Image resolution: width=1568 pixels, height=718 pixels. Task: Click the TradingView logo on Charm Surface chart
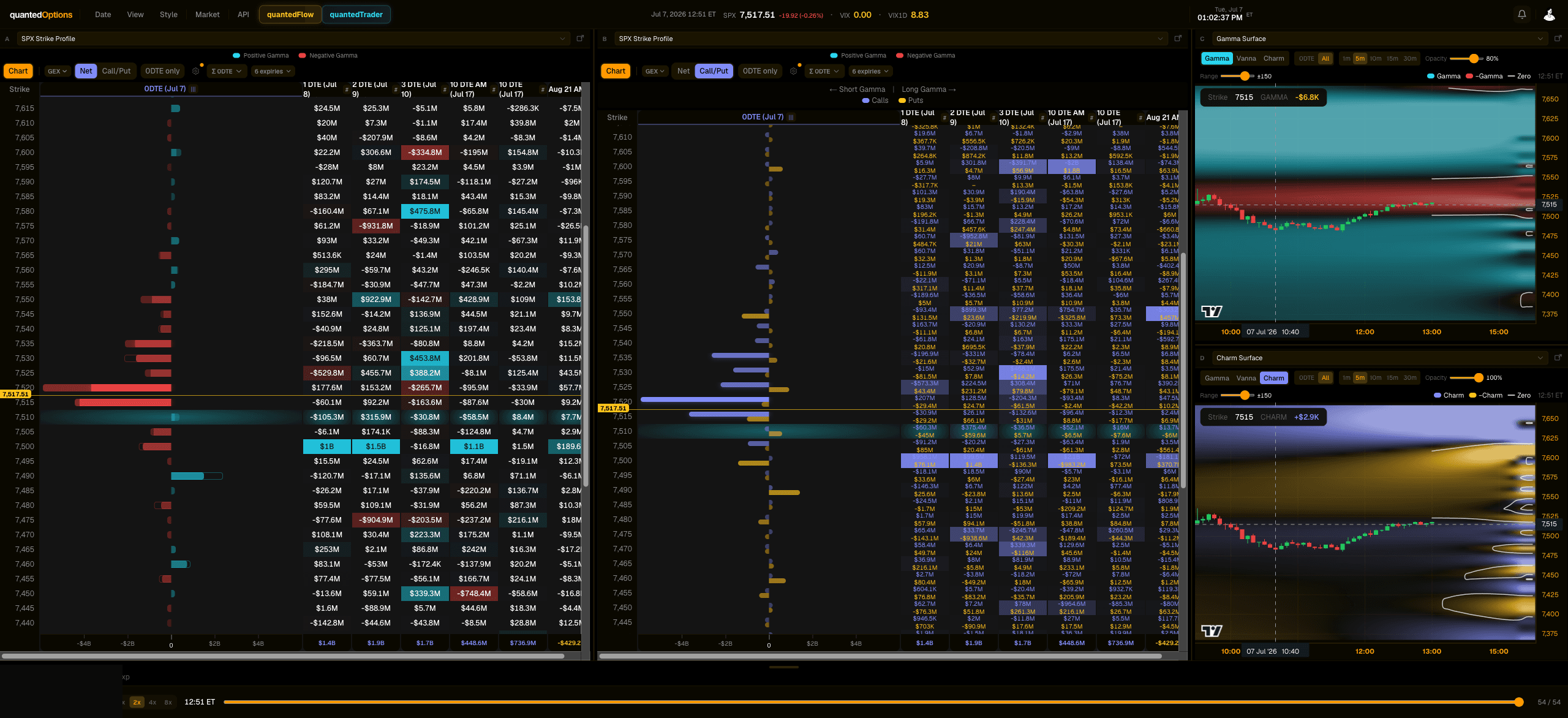[x=1212, y=630]
